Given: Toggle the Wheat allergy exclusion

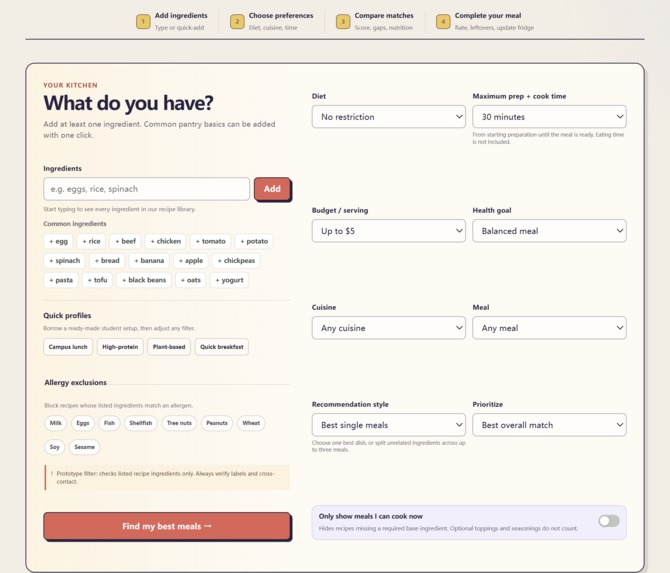Looking at the screenshot, I should click(x=251, y=423).
